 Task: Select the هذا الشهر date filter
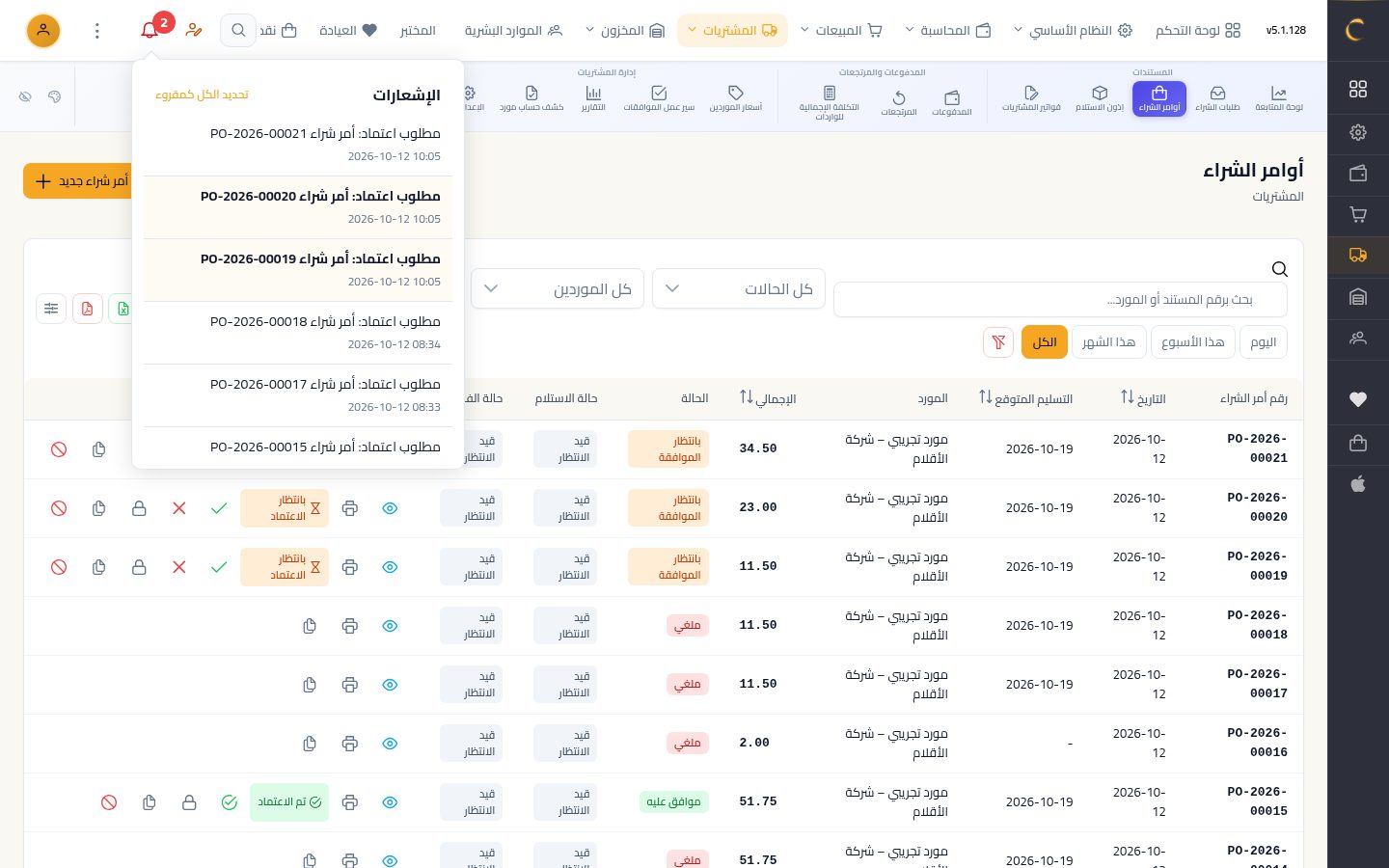click(1108, 342)
